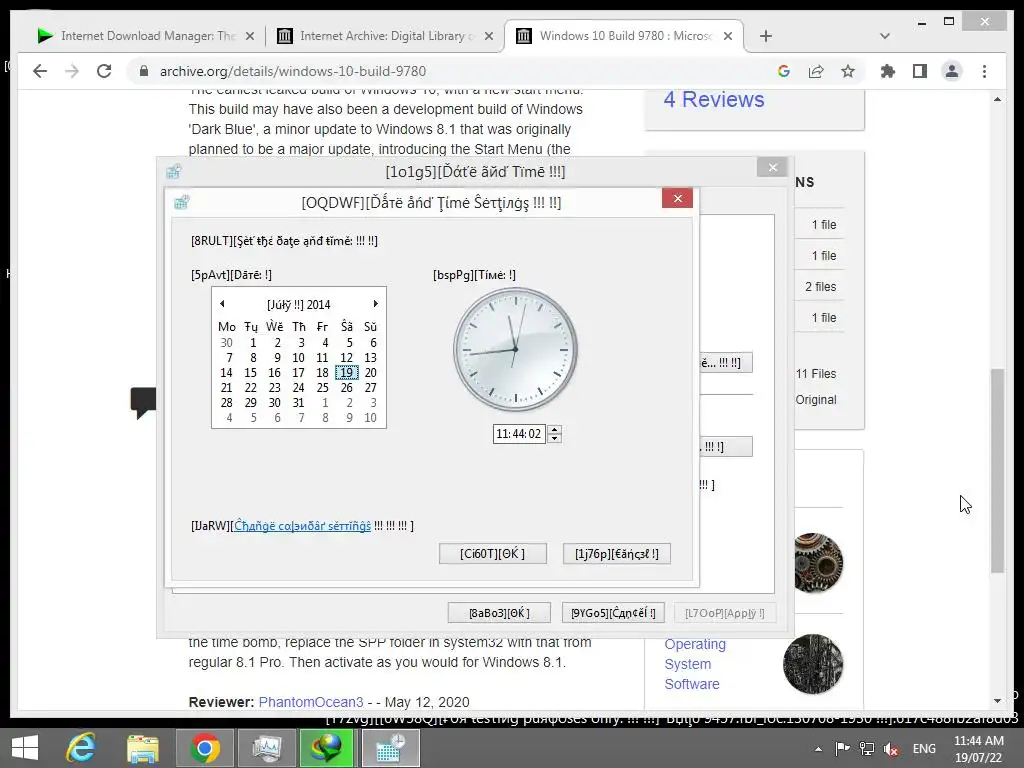
Task: Increase time with the spinner up arrow
Action: pyautogui.click(x=554, y=429)
